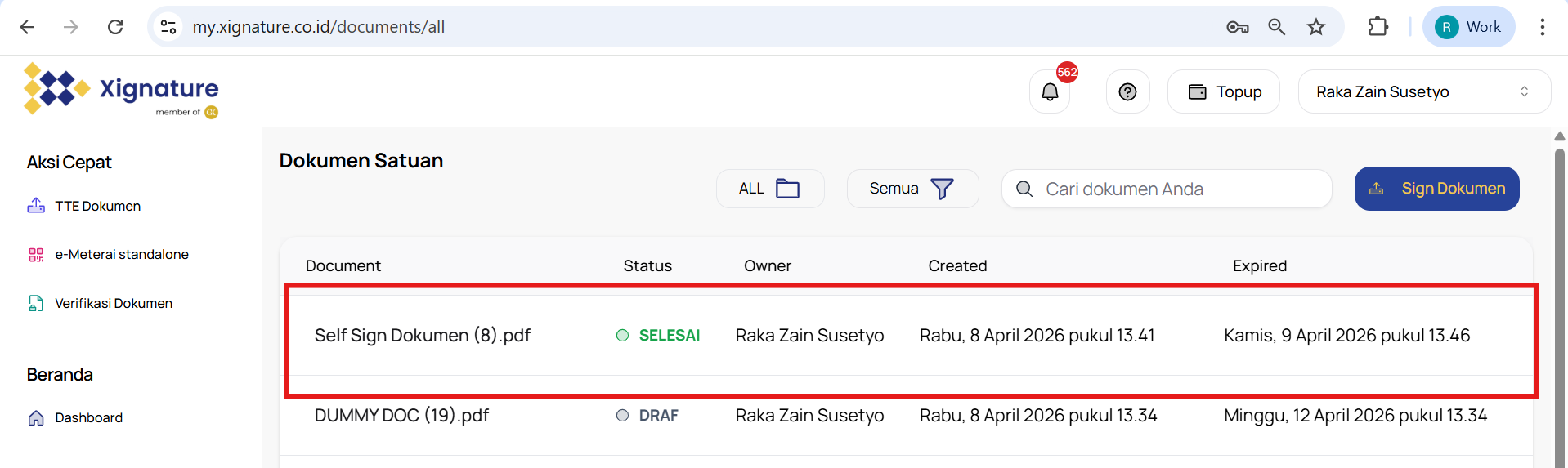This screenshot has width=1568, height=468.
Task: Open Self Sign Dokumen (8).pdf row
Action: 422,335
